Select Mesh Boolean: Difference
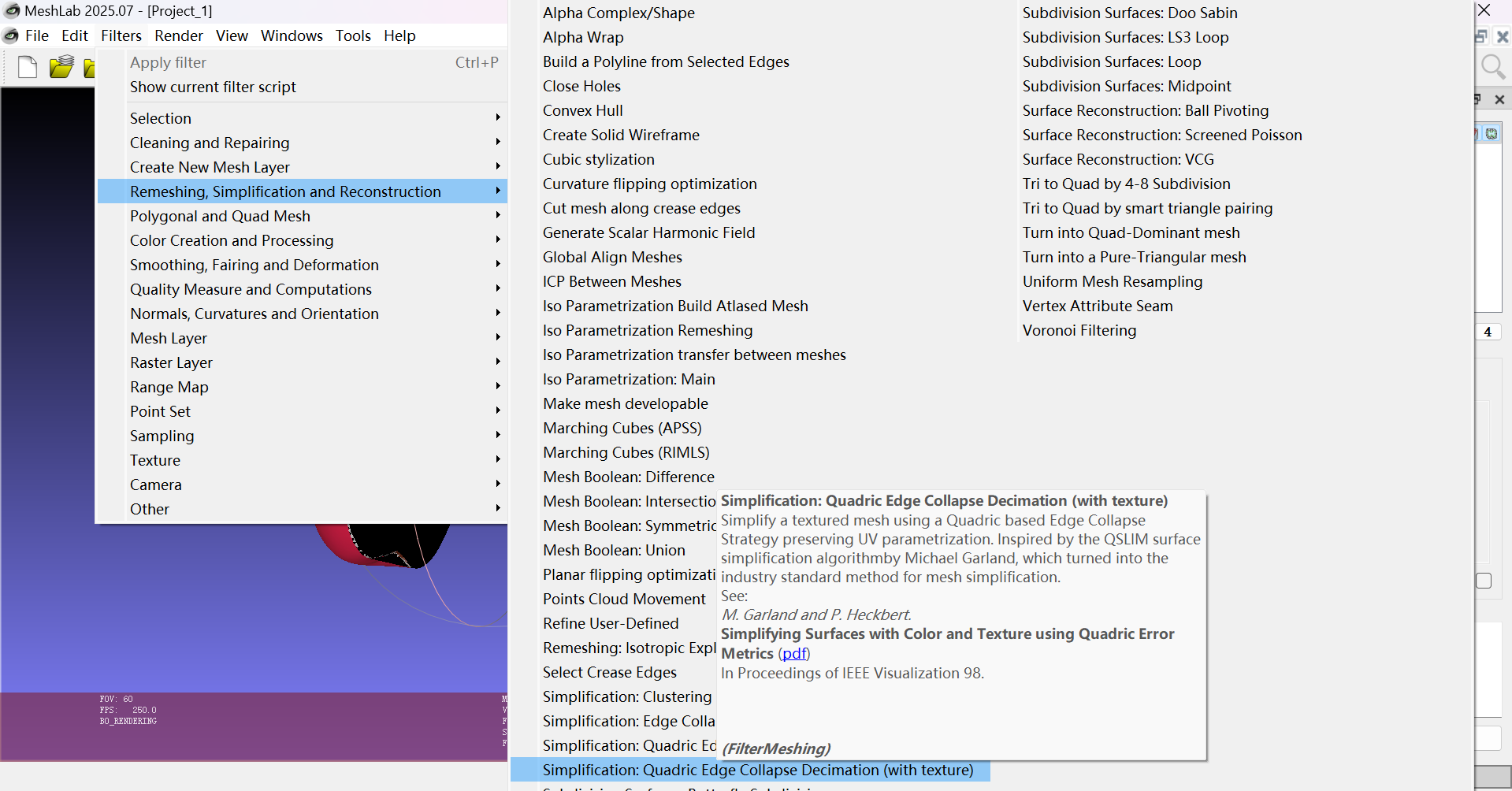Image resolution: width=1512 pixels, height=791 pixels. [x=629, y=477]
